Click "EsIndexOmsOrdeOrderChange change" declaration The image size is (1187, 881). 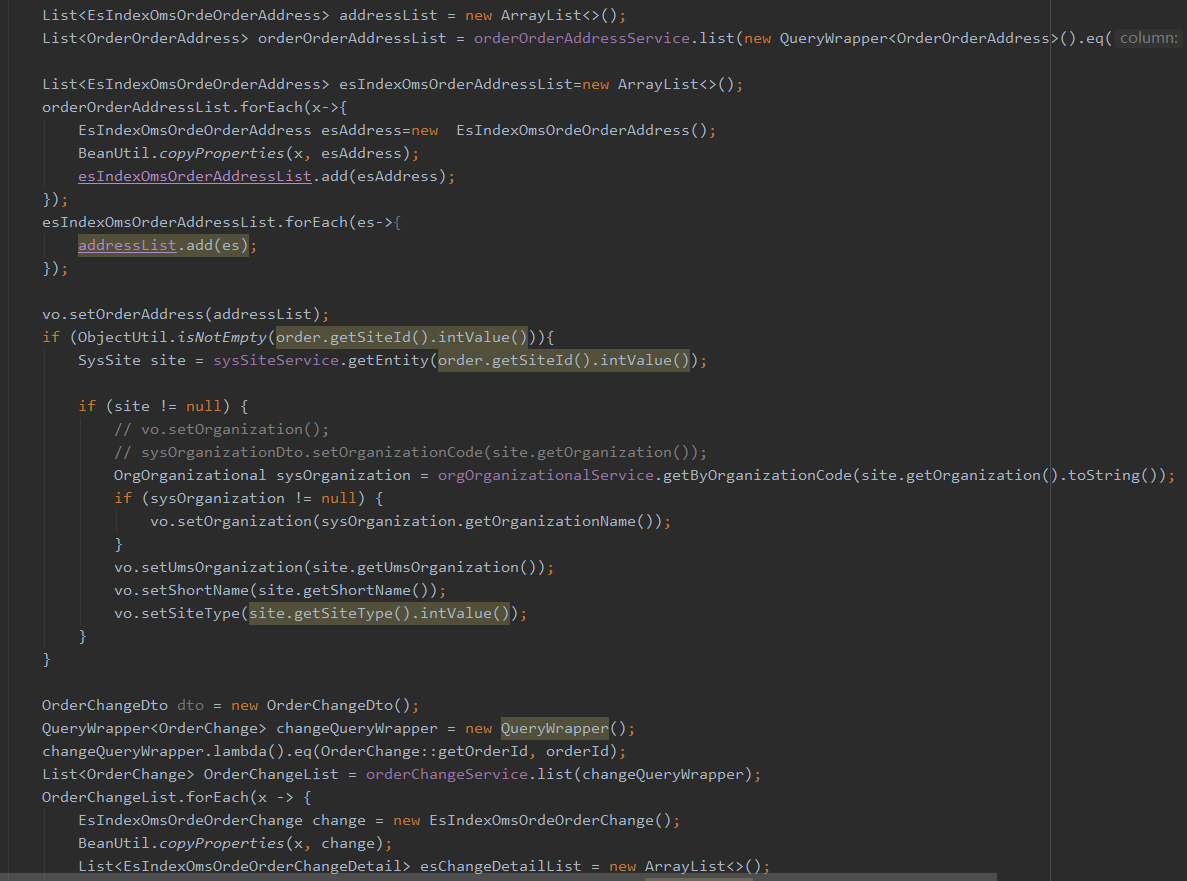[222, 820]
